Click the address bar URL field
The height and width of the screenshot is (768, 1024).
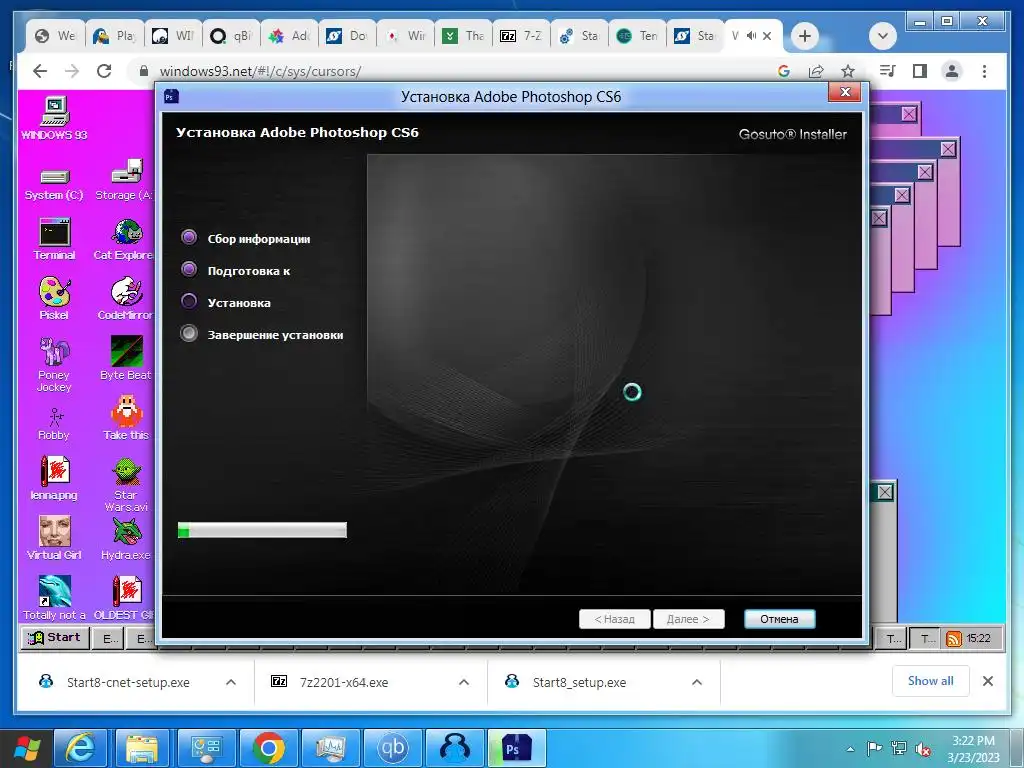click(457, 71)
